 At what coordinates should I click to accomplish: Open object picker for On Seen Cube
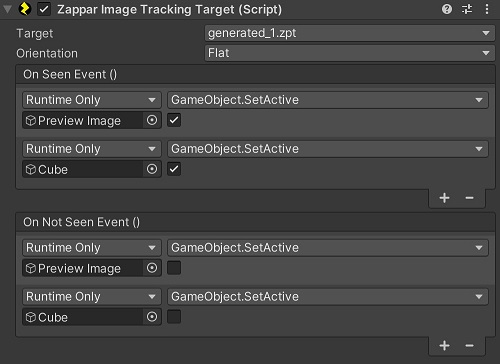tap(152, 169)
